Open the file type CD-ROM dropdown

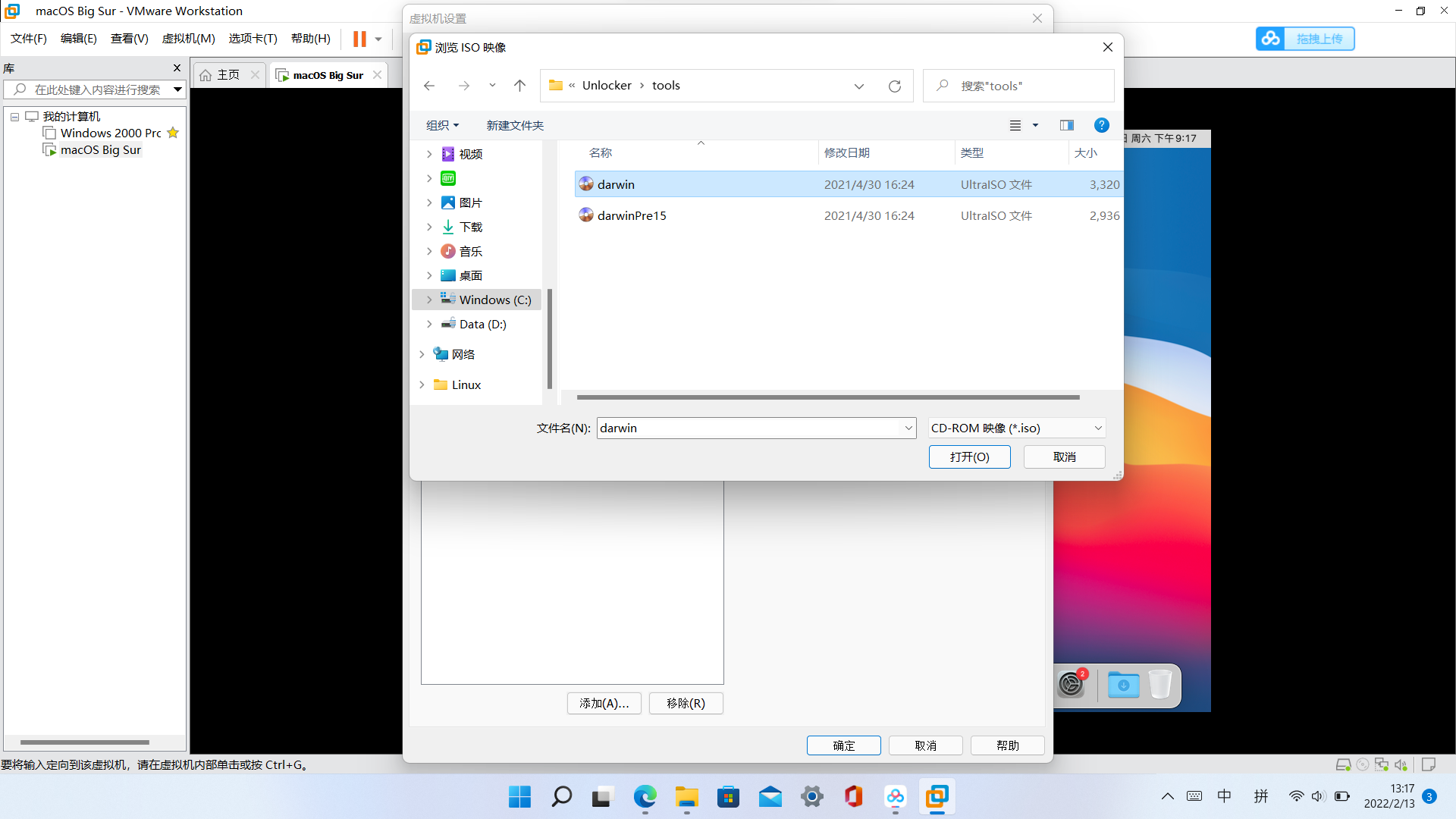click(1017, 428)
